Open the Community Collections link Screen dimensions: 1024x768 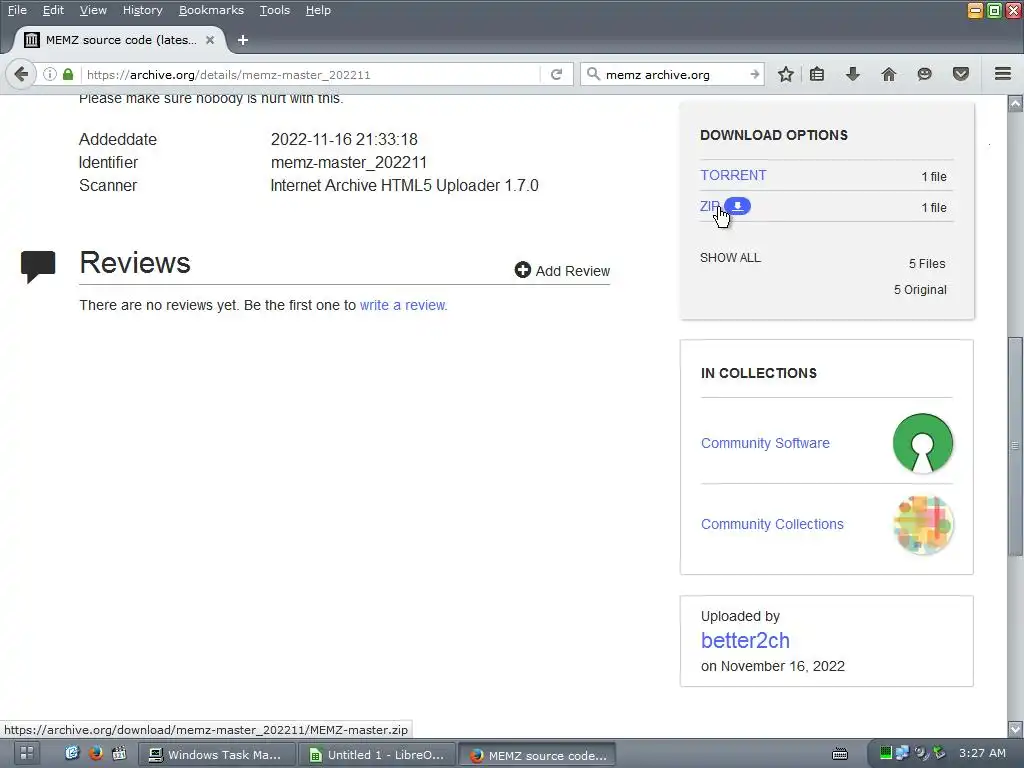coord(772,524)
